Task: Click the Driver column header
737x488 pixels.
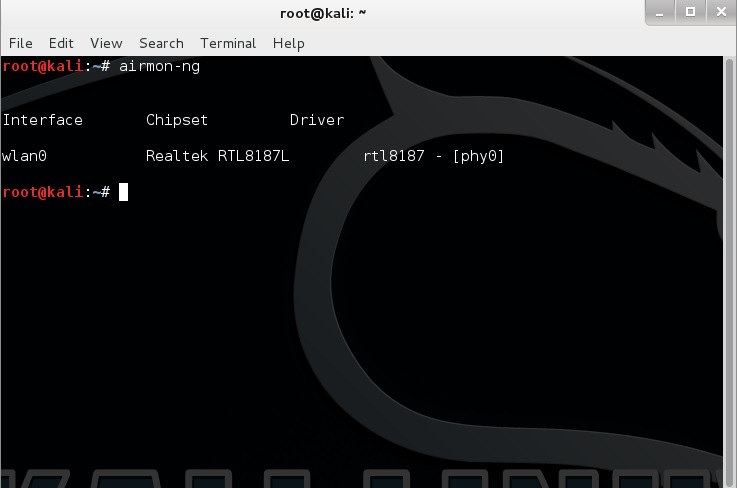Action: tap(316, 120)
